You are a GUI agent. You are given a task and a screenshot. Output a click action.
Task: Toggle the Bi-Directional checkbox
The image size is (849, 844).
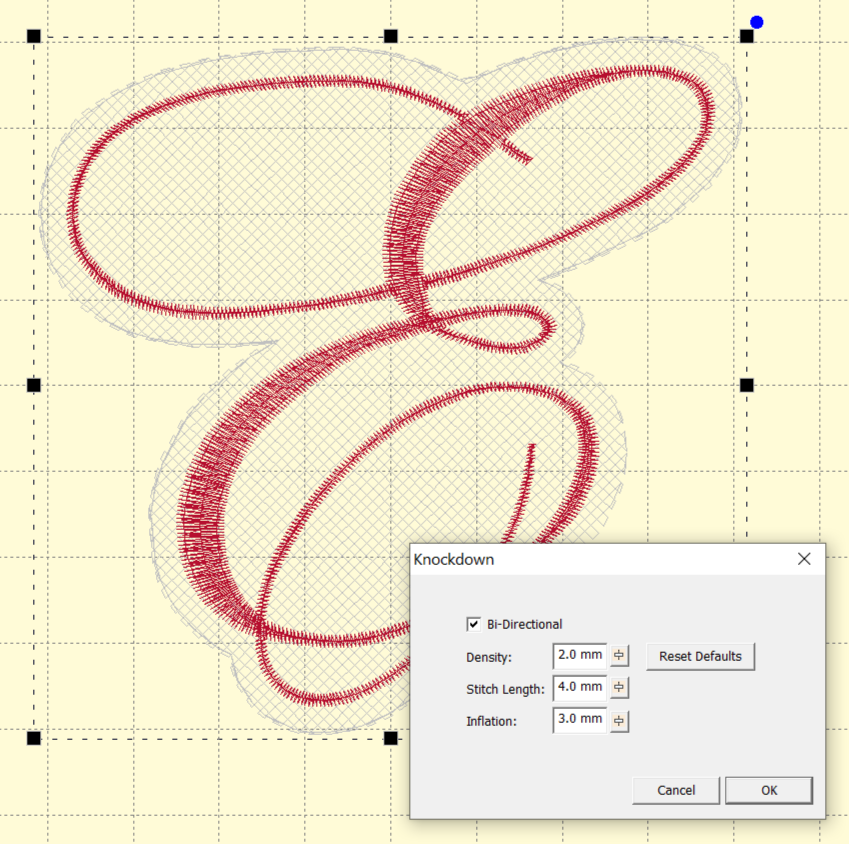coord(474,625)
